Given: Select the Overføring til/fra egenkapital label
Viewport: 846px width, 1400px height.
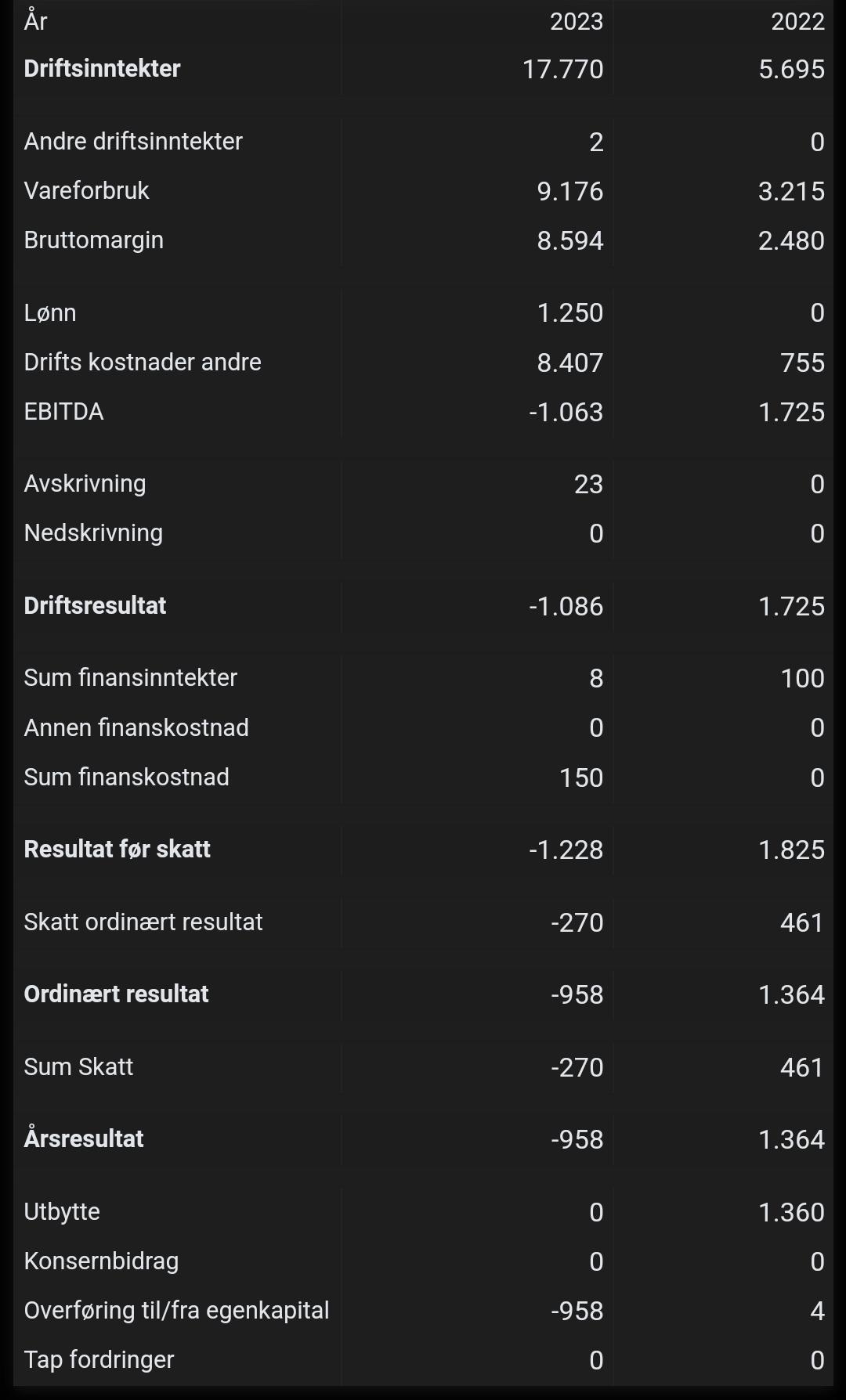Looking at the screenshot, I should [x=176, y=1311].
